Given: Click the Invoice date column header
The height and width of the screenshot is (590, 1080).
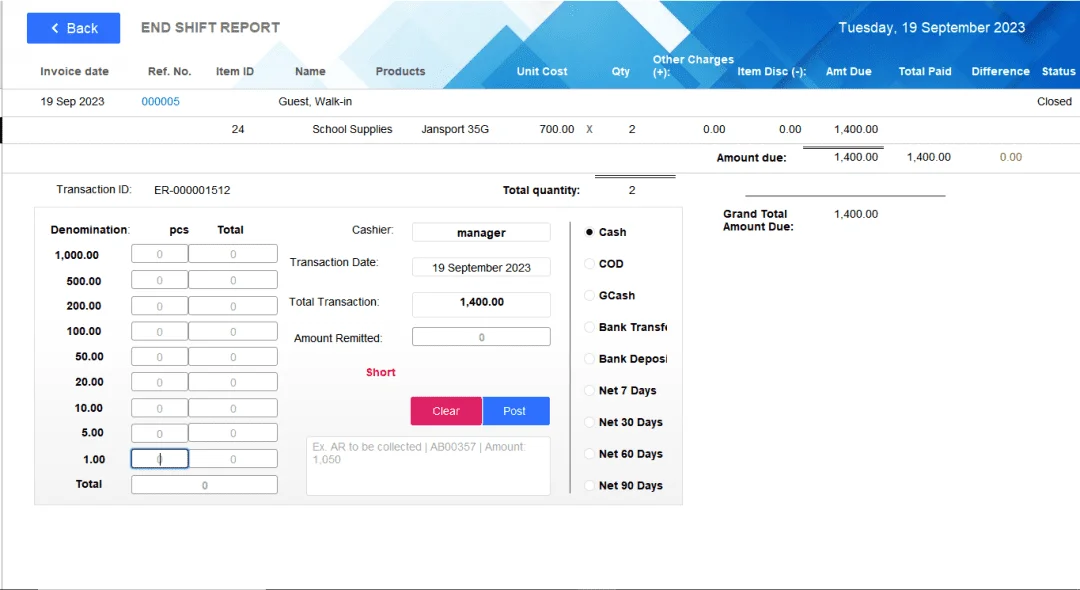Looking at the screenshot, I should click(x=74, y=71).
